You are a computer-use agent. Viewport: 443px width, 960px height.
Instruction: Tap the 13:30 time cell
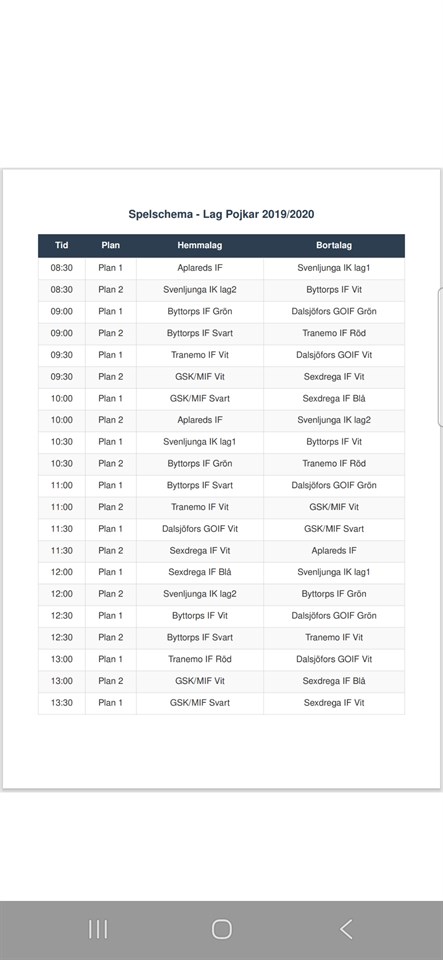pos(62,702)
